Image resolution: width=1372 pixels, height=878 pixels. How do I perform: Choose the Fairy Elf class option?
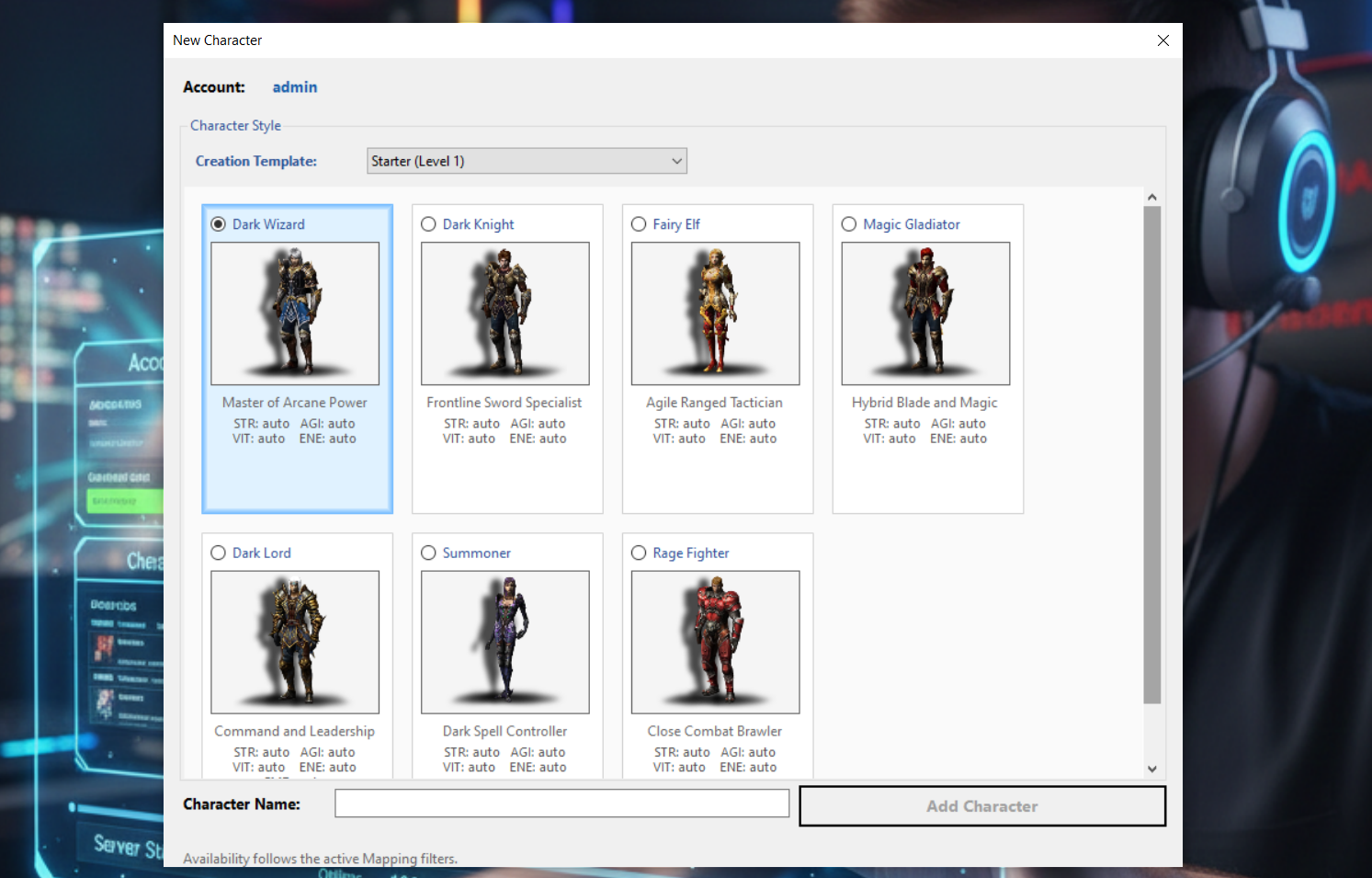(639, 223)
